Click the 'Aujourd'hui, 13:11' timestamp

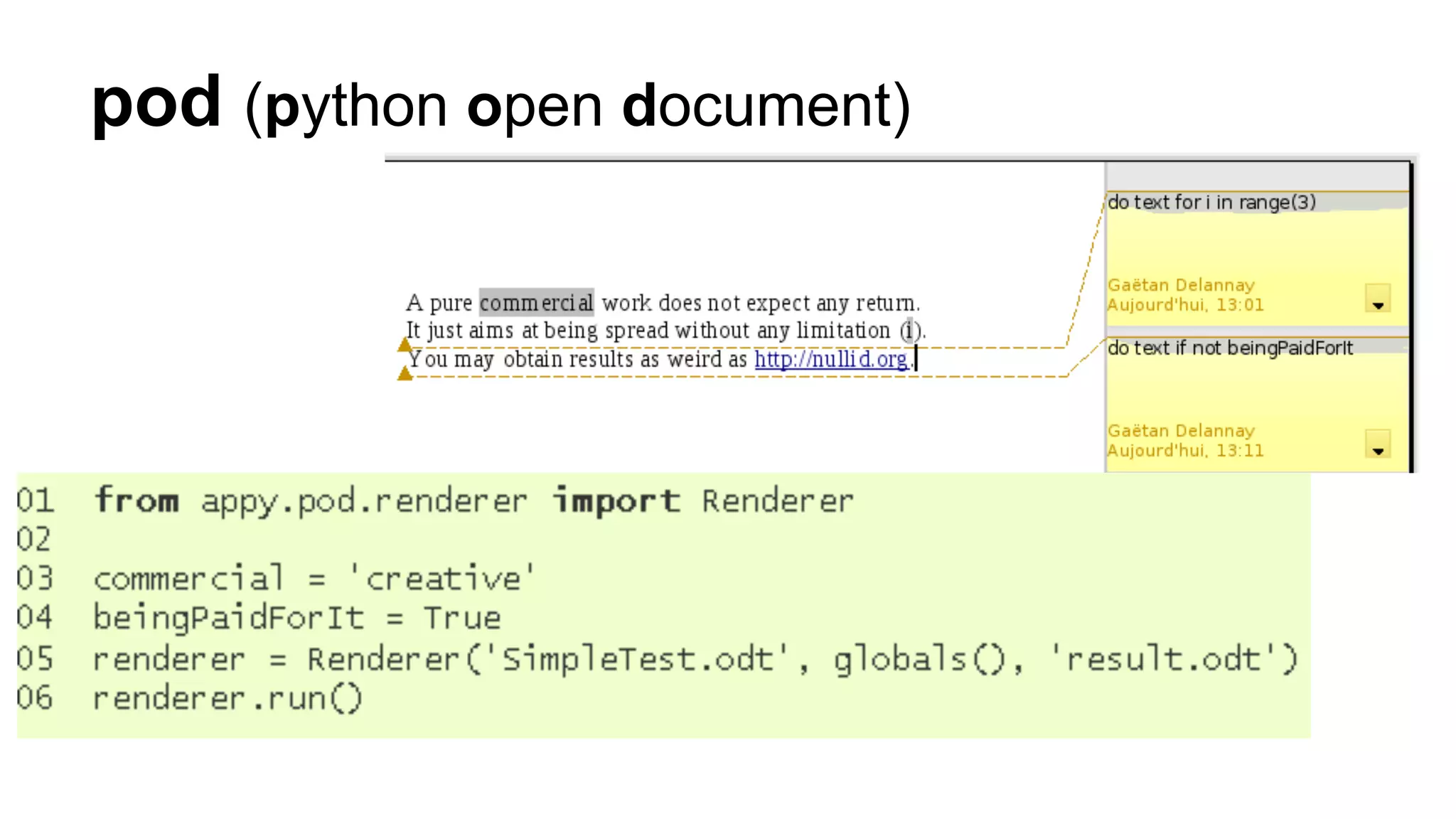1185,451
